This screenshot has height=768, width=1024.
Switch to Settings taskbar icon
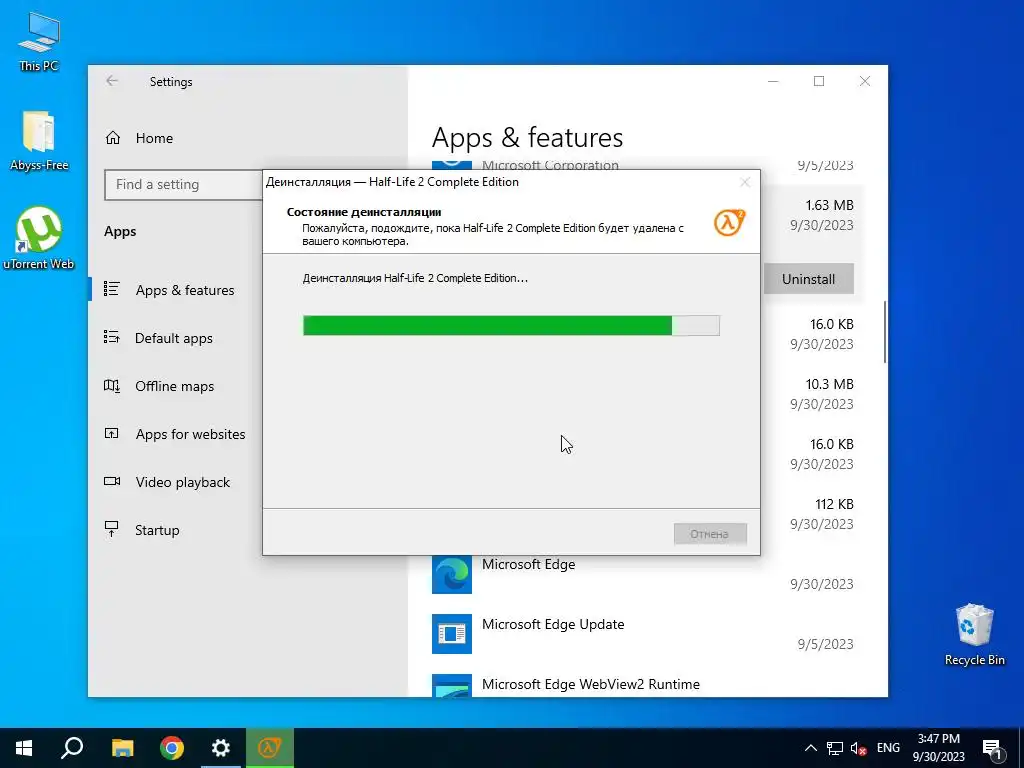(221, 748)
